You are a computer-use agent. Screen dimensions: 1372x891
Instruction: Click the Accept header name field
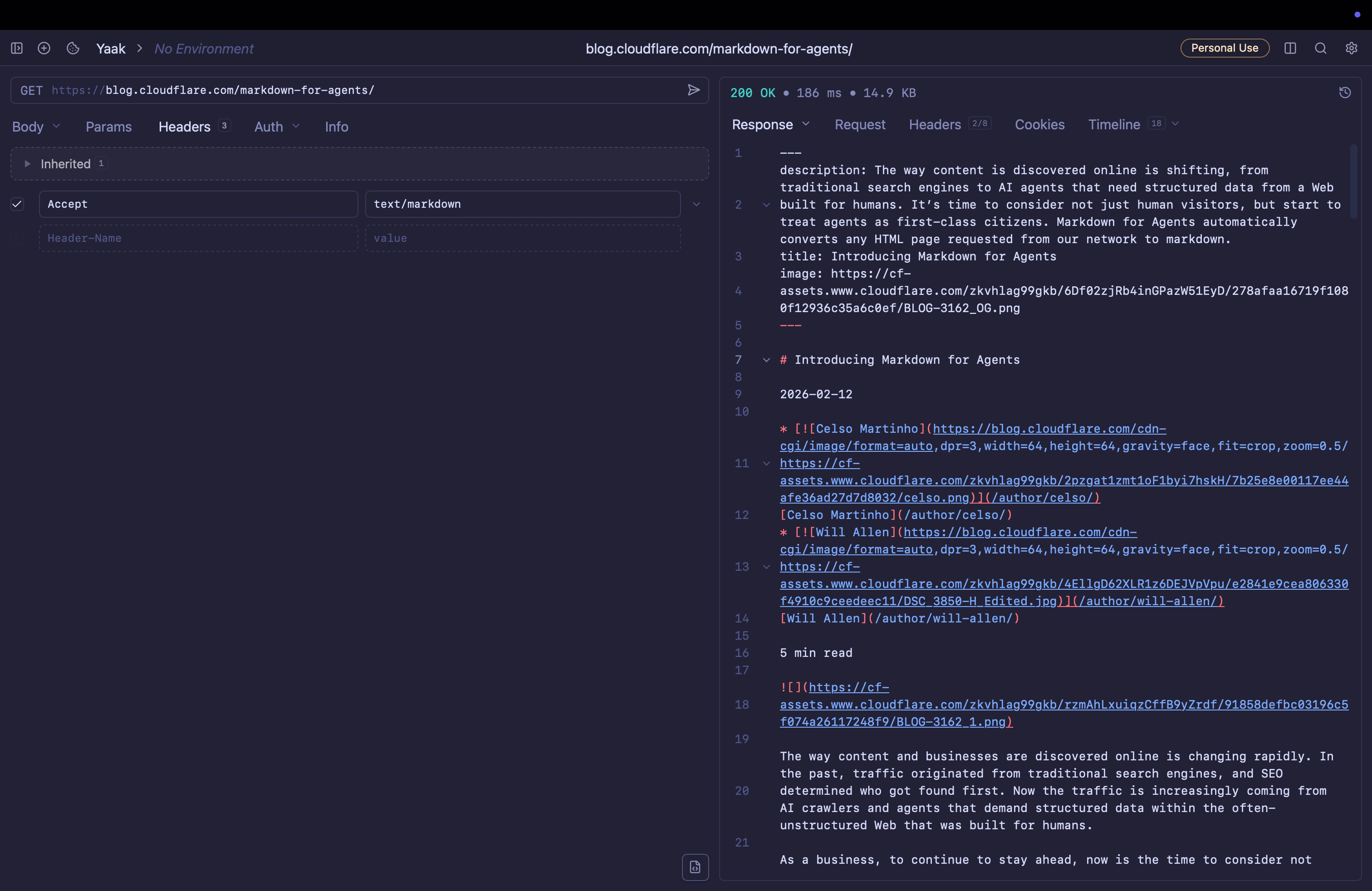point(198,204)
